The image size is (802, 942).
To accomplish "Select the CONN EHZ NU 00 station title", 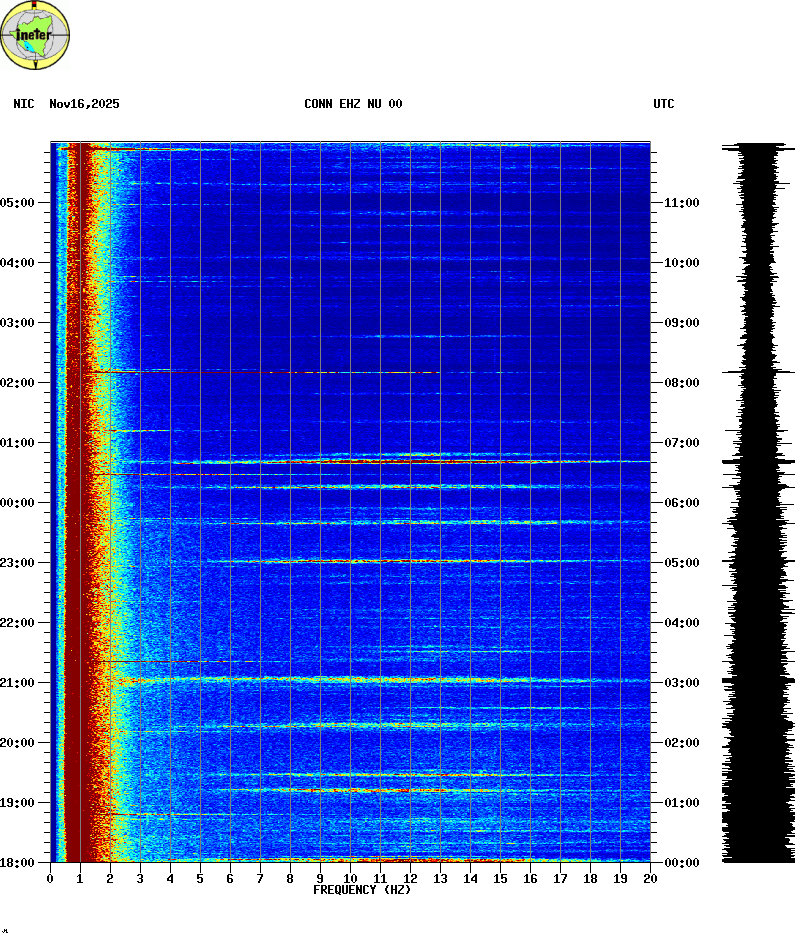I will (353, 104).
